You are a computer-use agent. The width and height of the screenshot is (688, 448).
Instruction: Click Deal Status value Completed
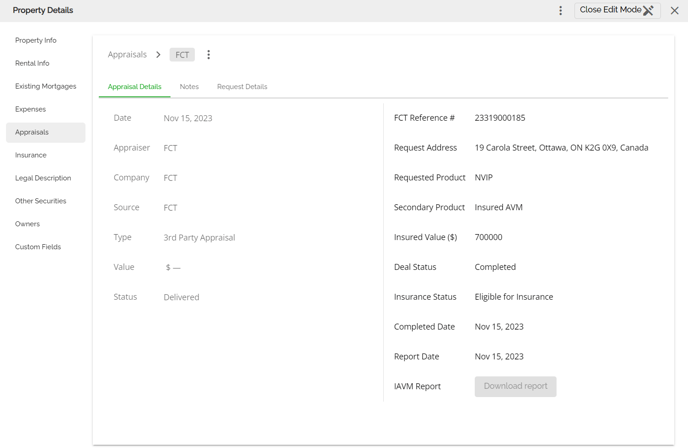495,267
